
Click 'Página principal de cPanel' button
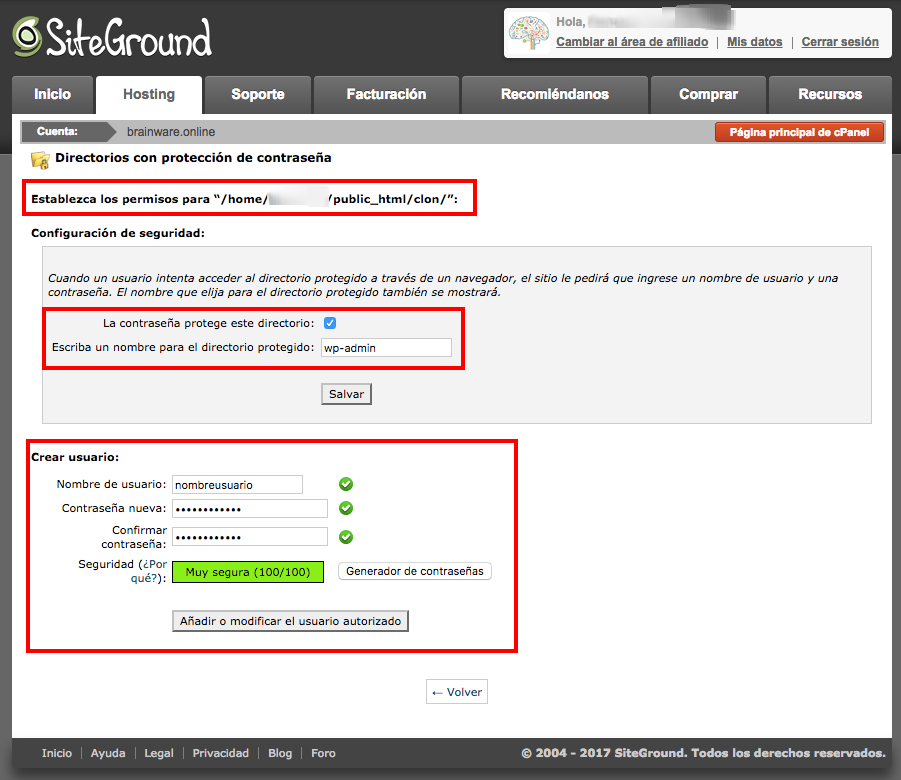click(799, 132)
